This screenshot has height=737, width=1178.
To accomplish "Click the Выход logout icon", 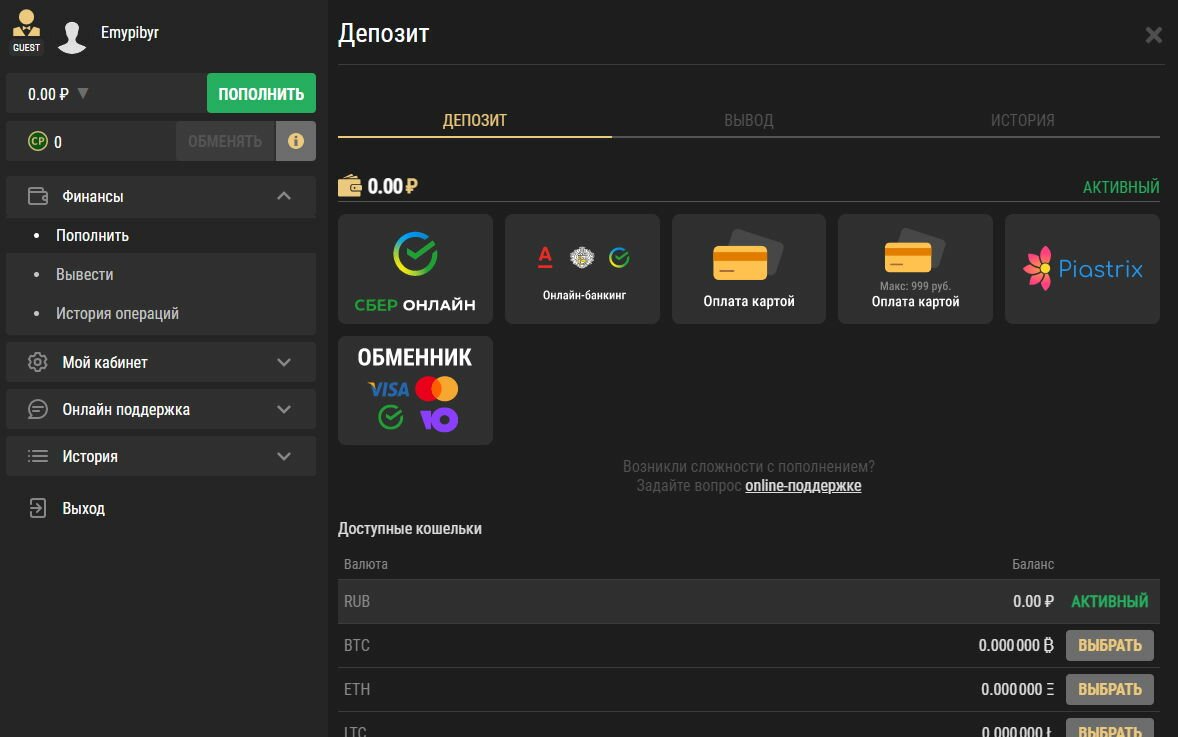I will (x=37, y=508).
